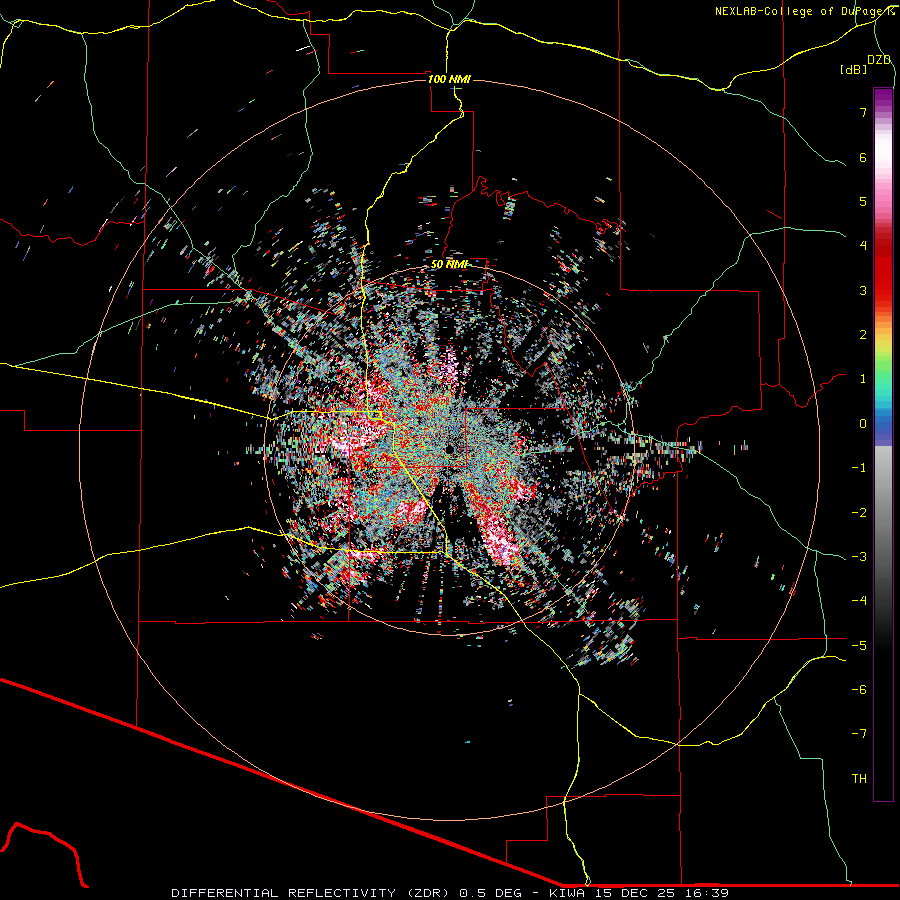Click the 2 value on the color scale

[x=863, y=335]
